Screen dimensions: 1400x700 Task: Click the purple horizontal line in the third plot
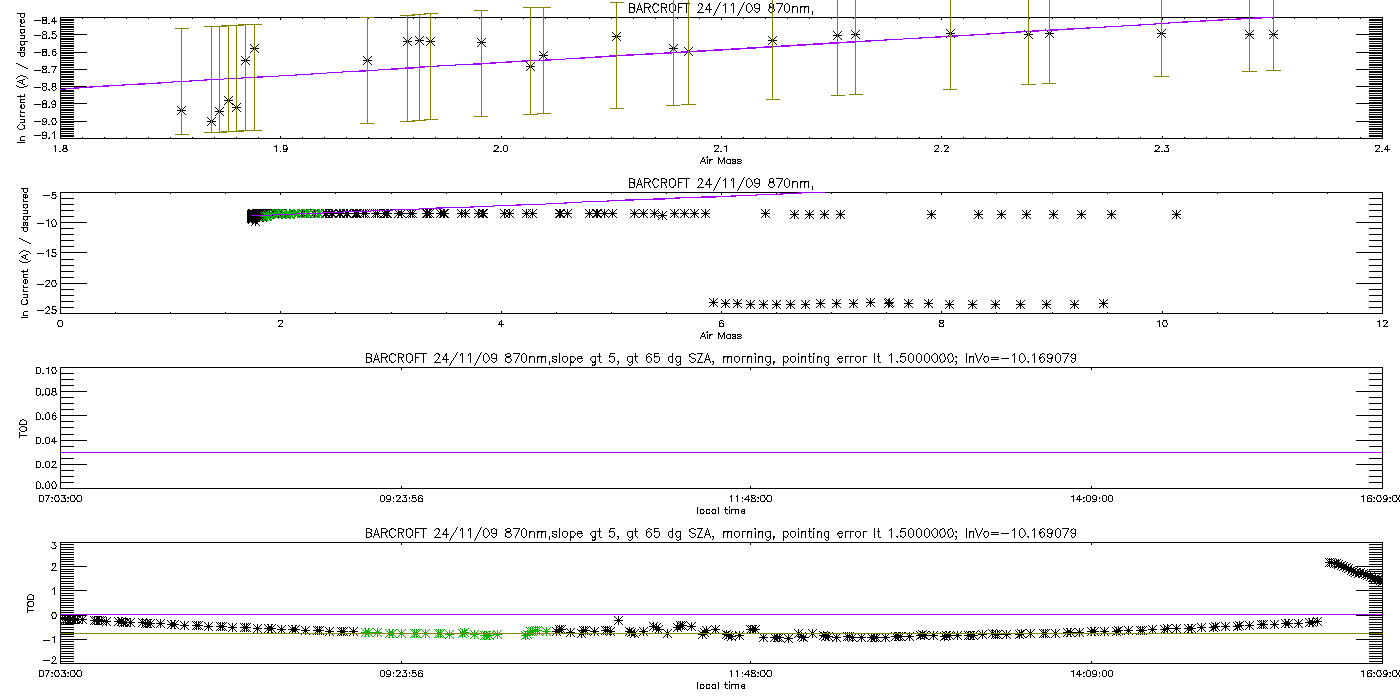(720, 452)
